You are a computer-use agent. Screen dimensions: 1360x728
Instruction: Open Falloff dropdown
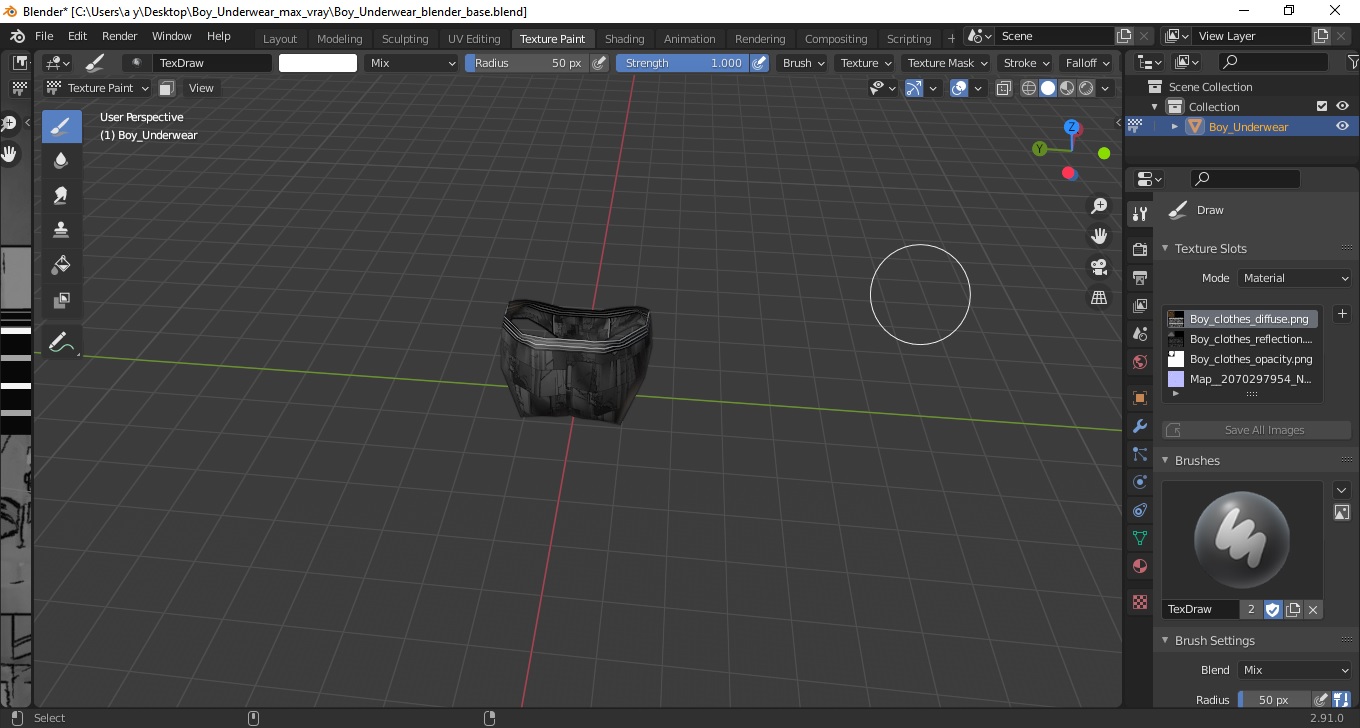pos(1088,63)
